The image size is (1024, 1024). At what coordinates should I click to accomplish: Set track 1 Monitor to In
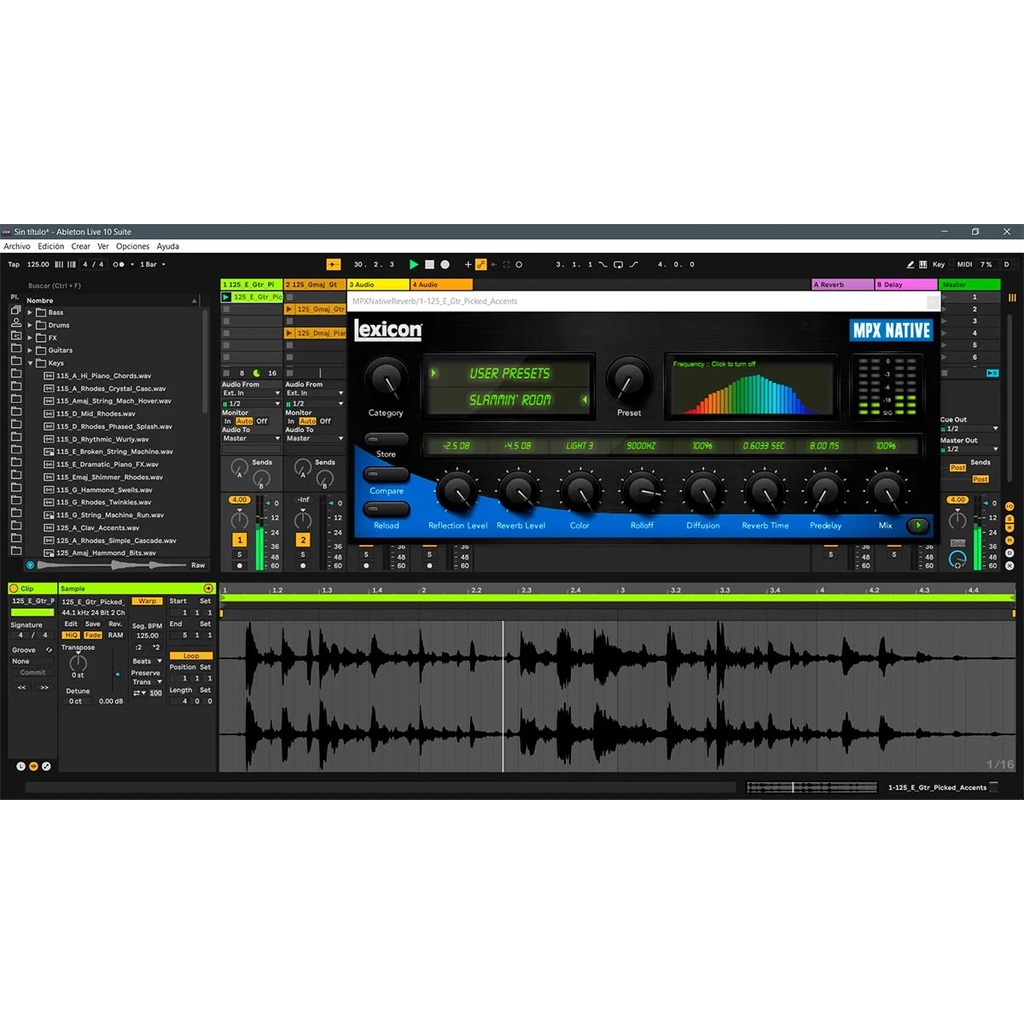pos(228,421)
